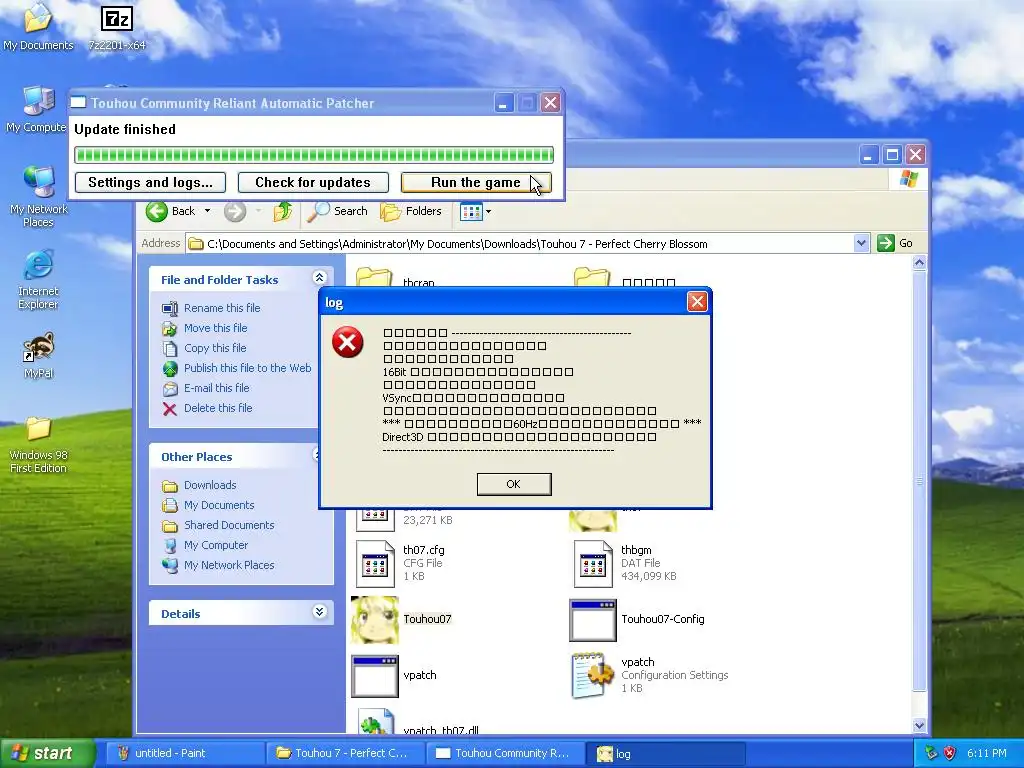Open My Documents under Other Places
This screenshot has width=1024, height=768.
pyautogui.click(x=219, y=505)
